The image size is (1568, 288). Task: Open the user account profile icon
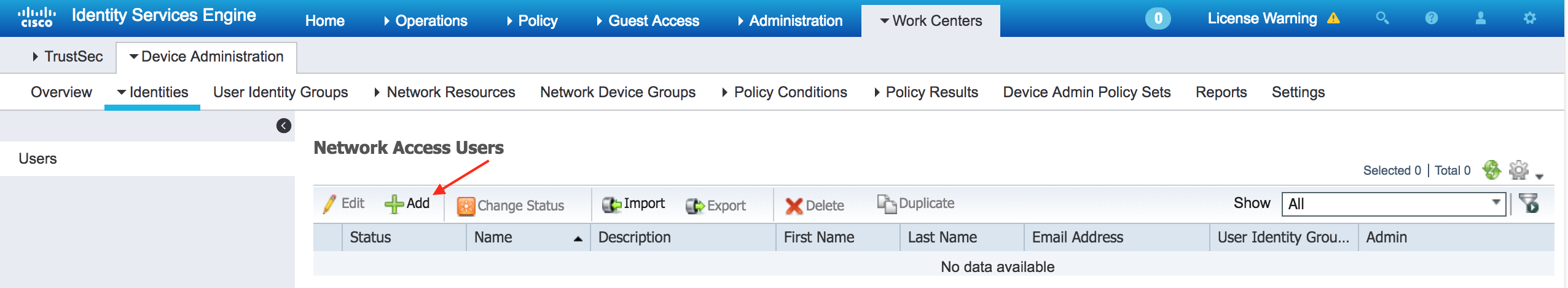tap(1481, 18)
